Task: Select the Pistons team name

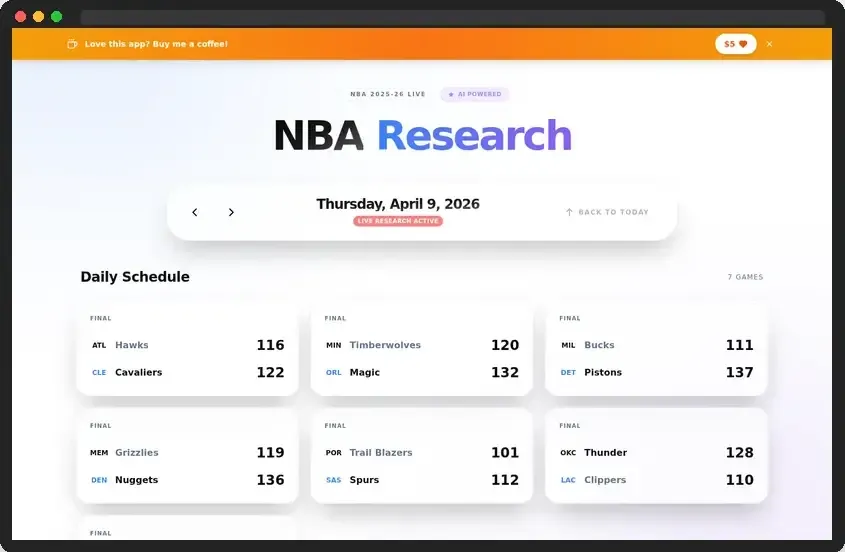Action: click(x=603, y=372)
